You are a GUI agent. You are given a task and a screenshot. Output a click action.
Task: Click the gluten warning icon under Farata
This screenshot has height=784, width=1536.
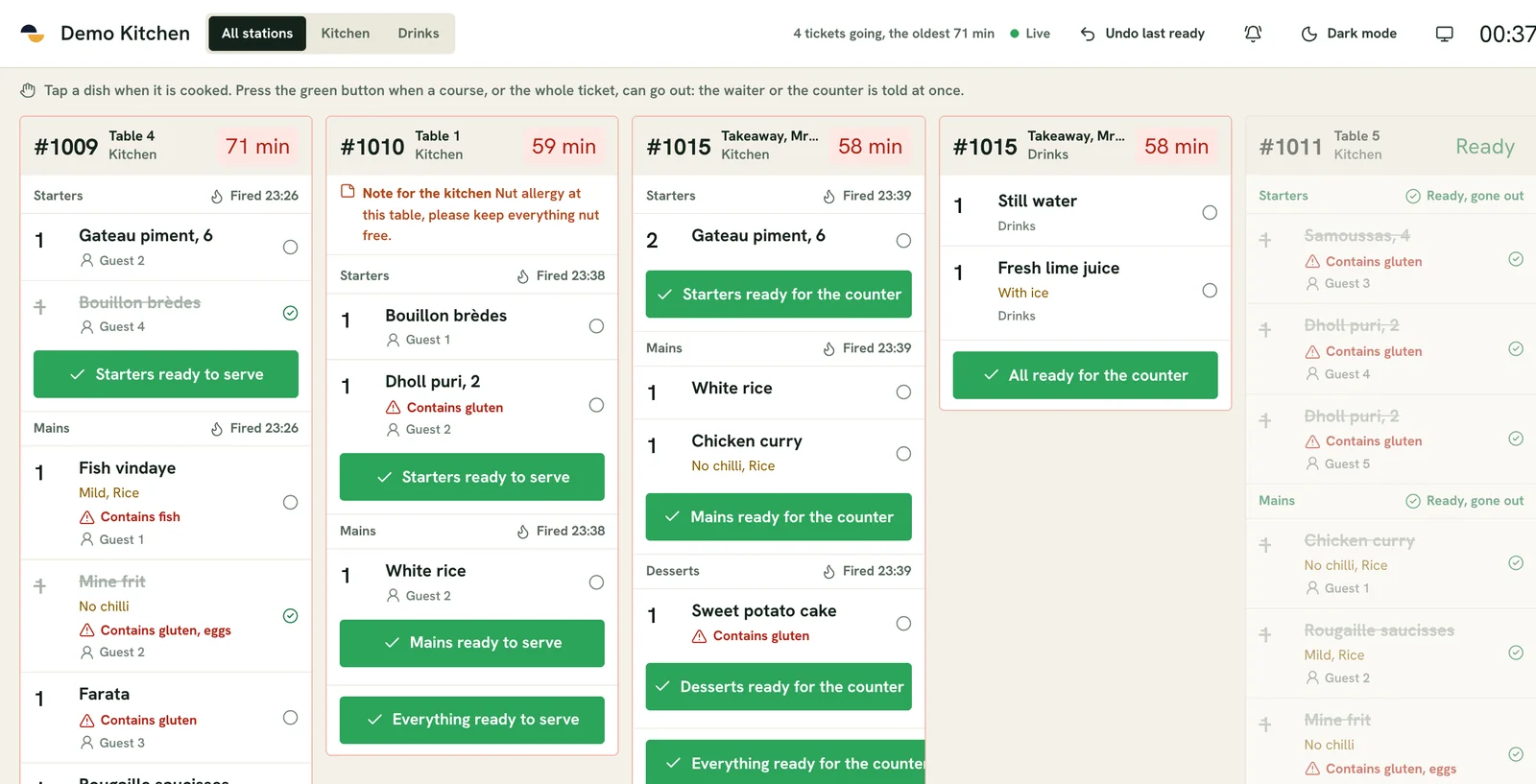pyautogui.click(x=87, y=720)
